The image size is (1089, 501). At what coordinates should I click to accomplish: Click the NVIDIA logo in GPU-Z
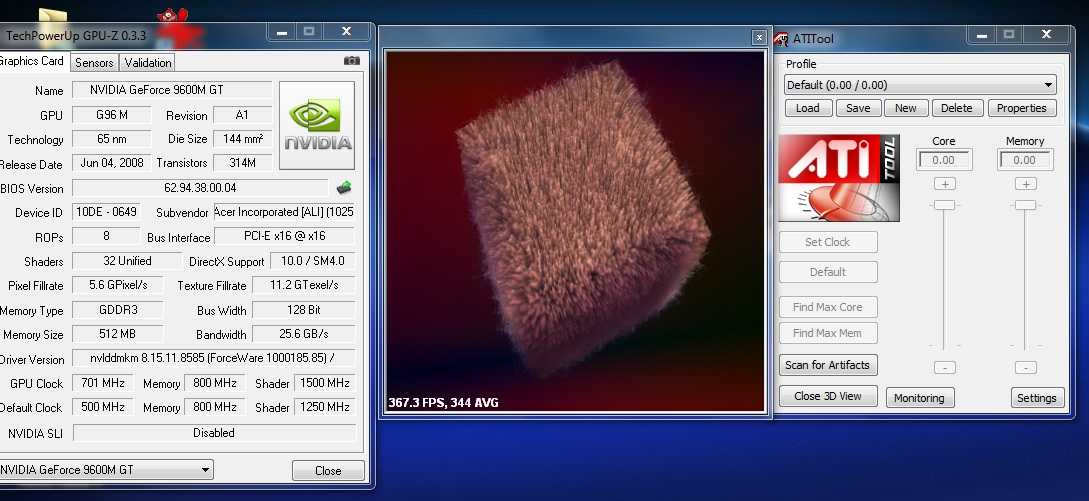point(317,126)
